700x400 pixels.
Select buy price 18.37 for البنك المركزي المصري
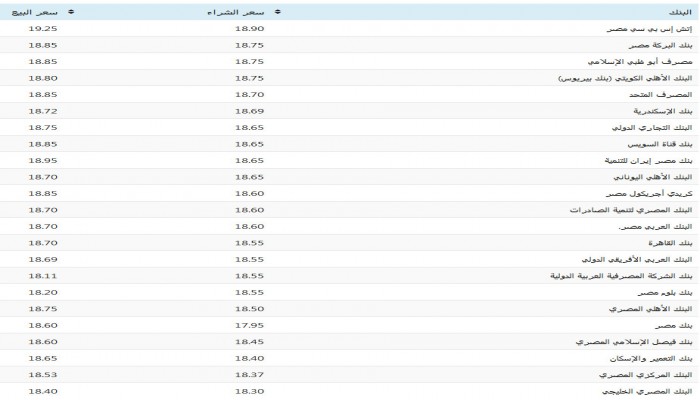250,375
